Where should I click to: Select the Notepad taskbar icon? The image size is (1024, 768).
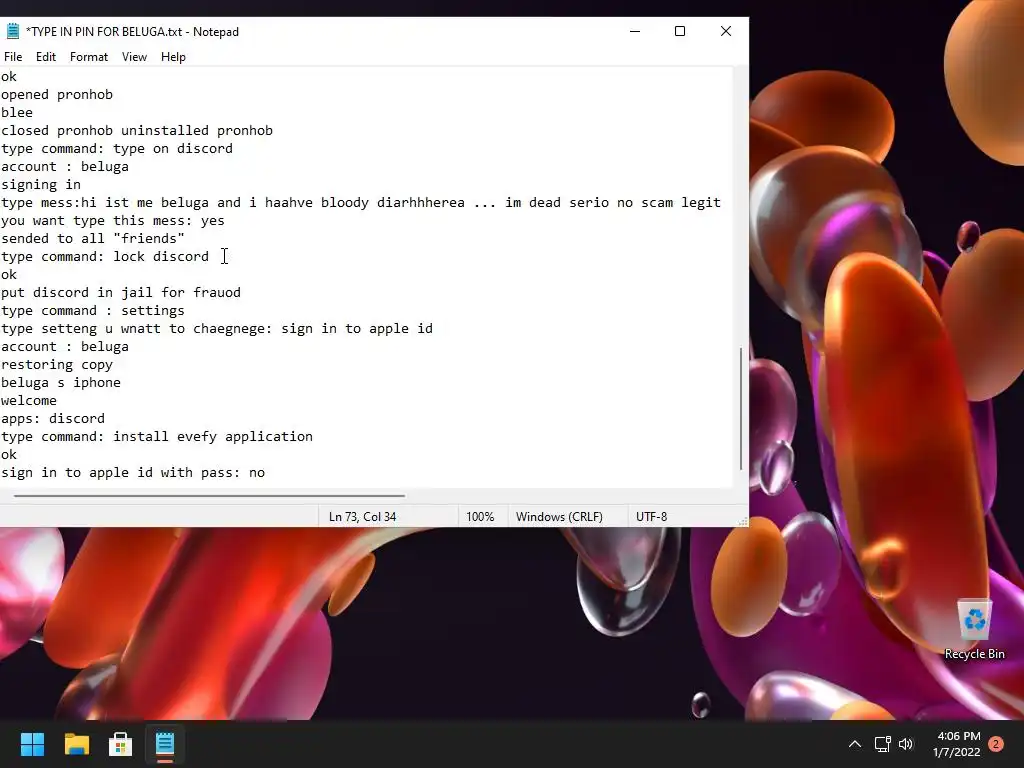(x=165, y=744)
